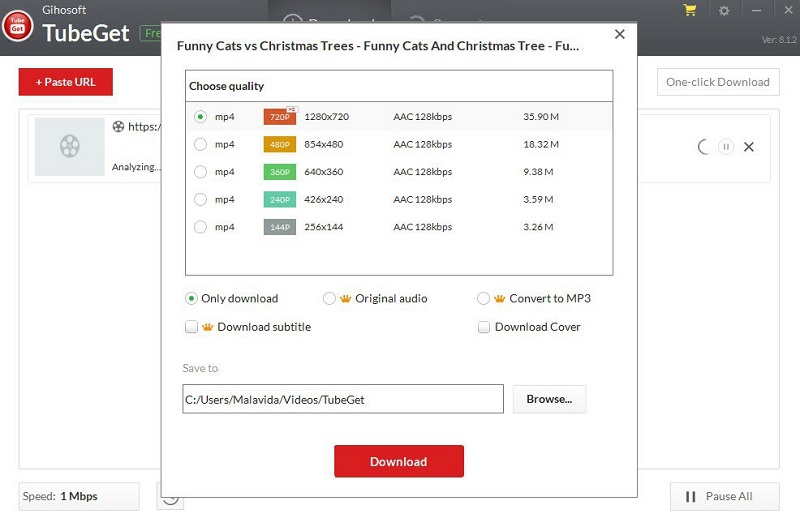This screenshot has width=800, height=518.
Task: Enable the Download subtitle checkbox
Action: pyautogui.click(x=191, y=327)
